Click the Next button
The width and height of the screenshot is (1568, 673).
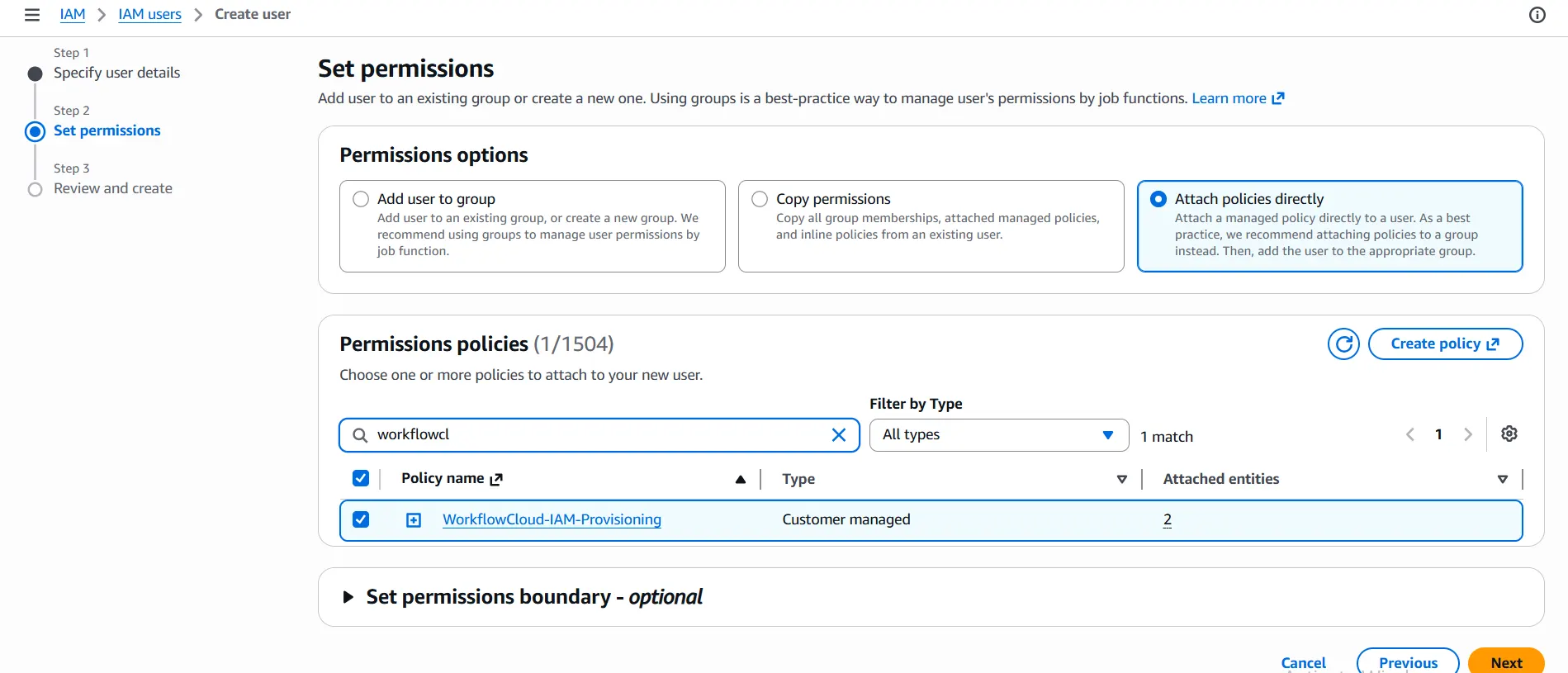pyautogui.click(x=1506, y=662)
